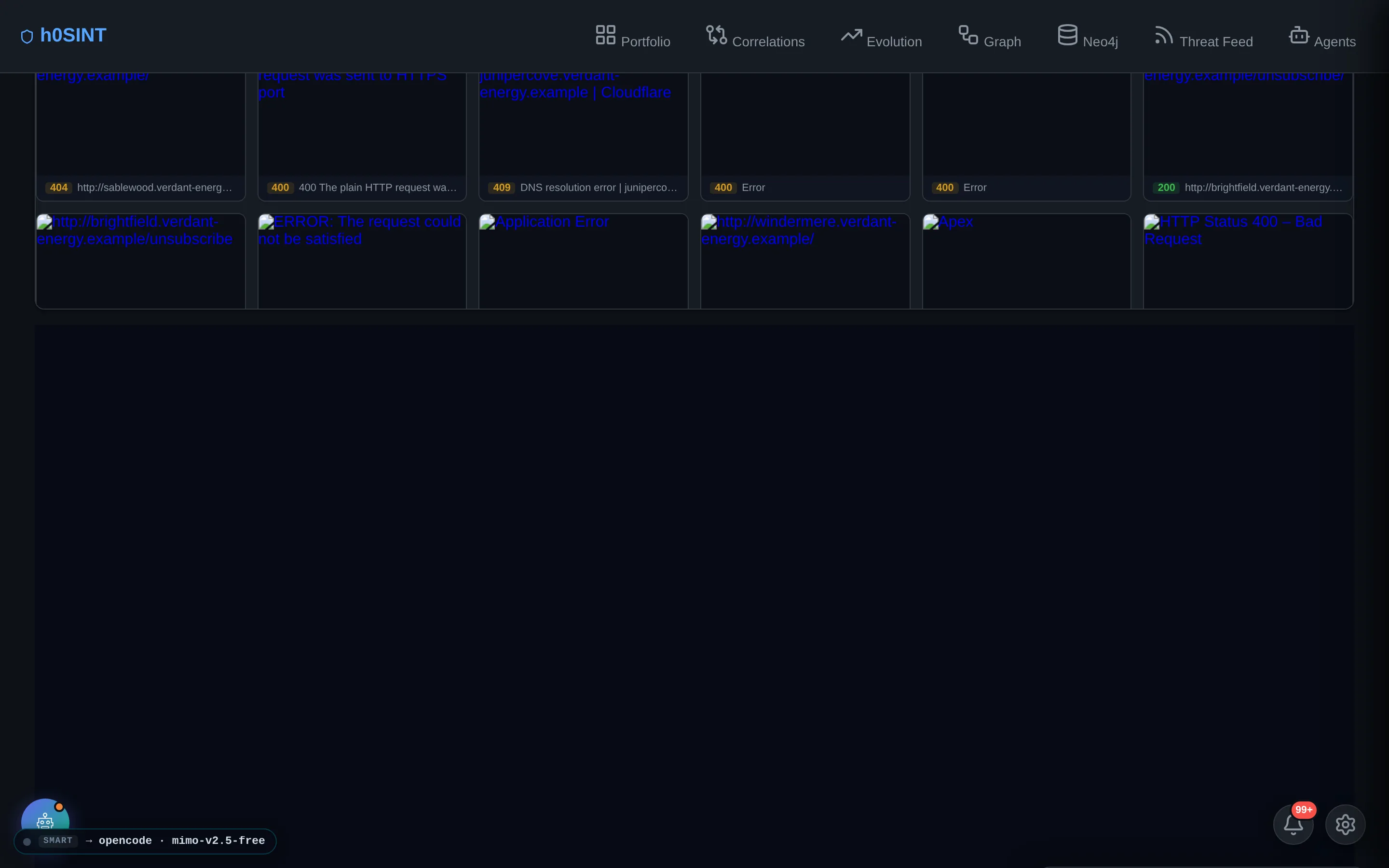
Task: Select the sablewood.verdant-energy URL caption
Action: 155,188
